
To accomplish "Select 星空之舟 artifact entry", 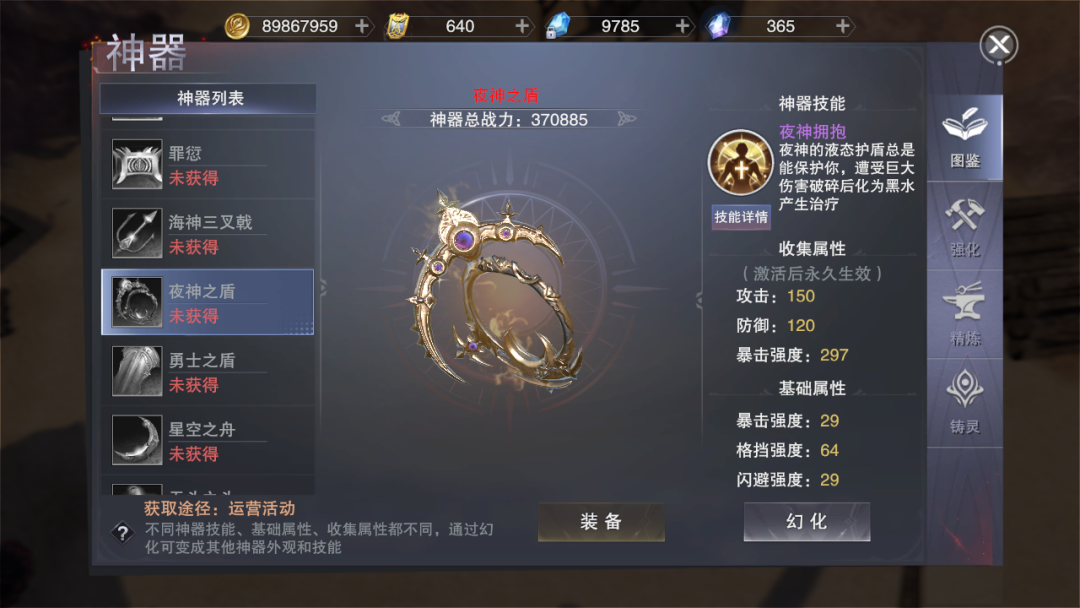I will click(x=207, y=440).
